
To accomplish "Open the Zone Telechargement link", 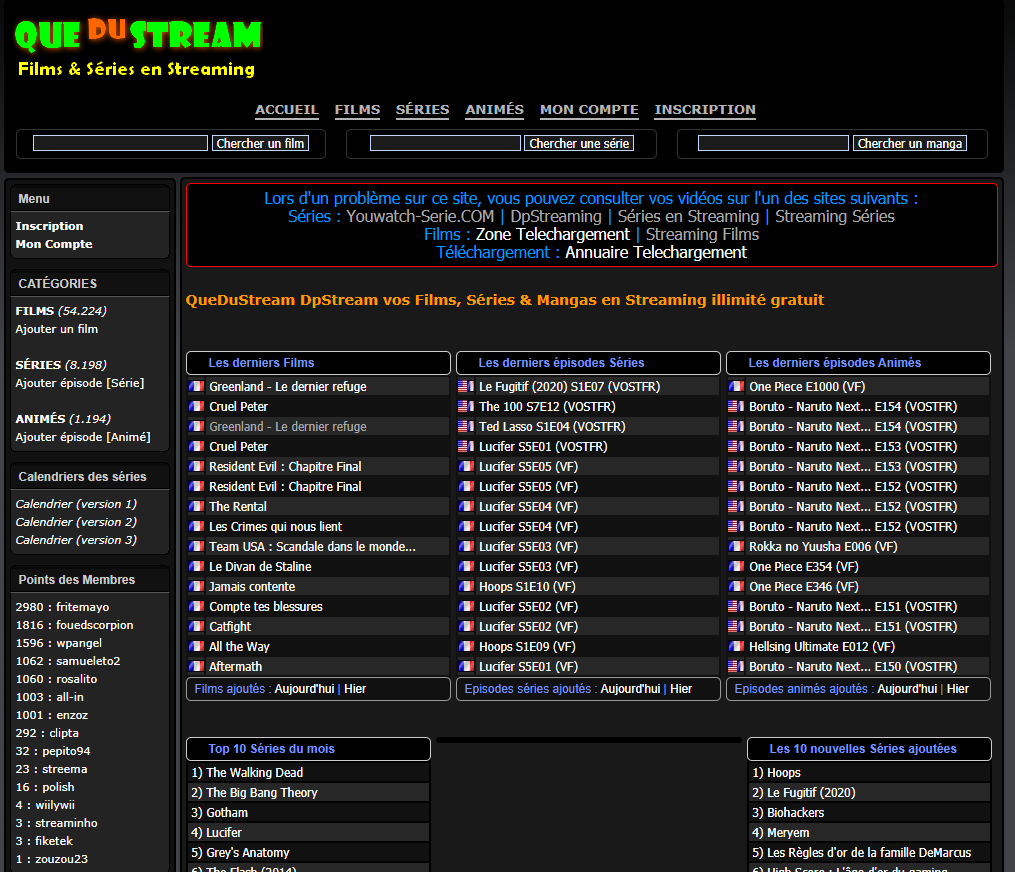I will (x=552, y=234).
